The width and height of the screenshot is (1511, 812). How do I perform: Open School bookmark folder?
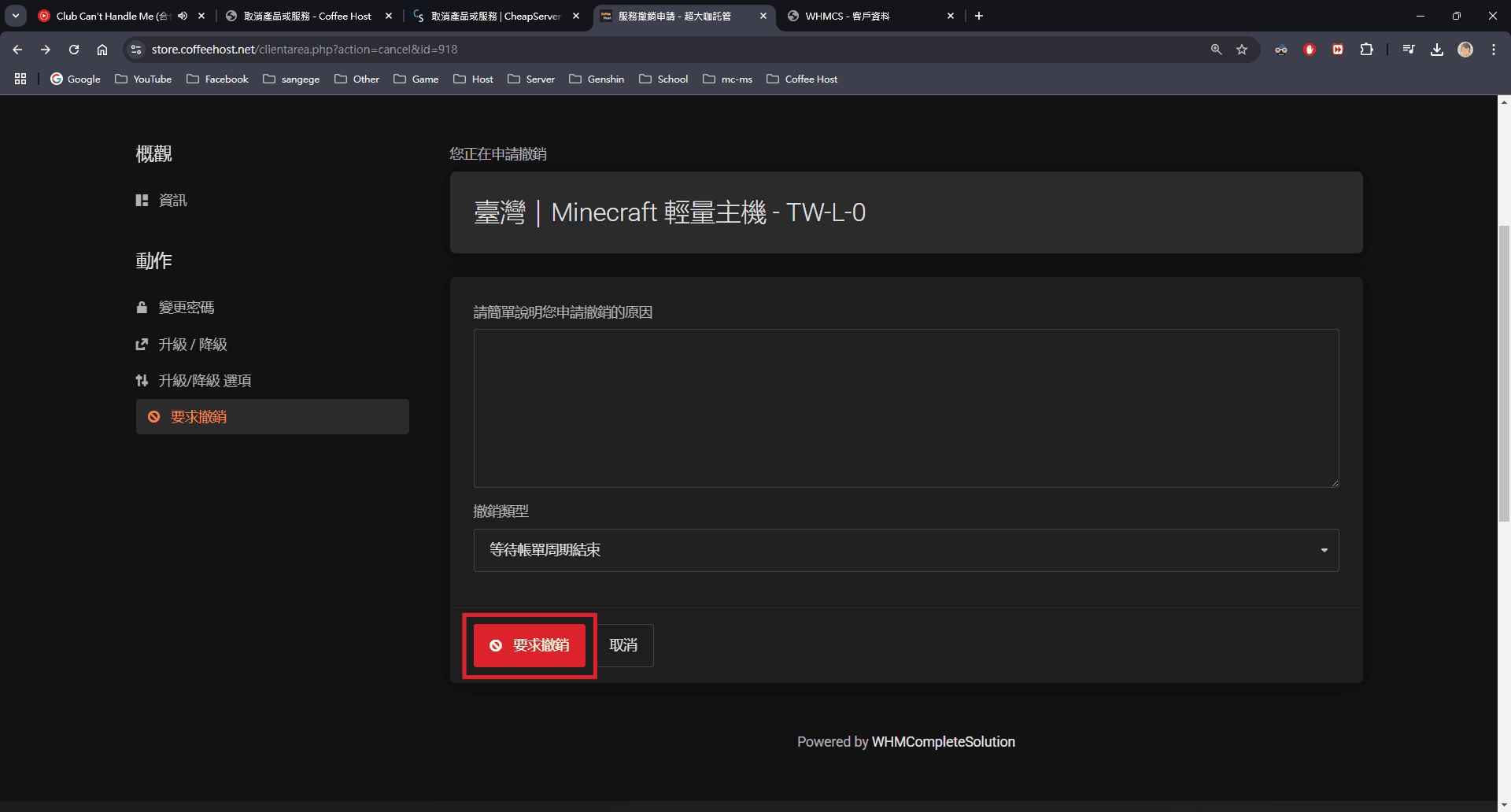tap(663, 79)
